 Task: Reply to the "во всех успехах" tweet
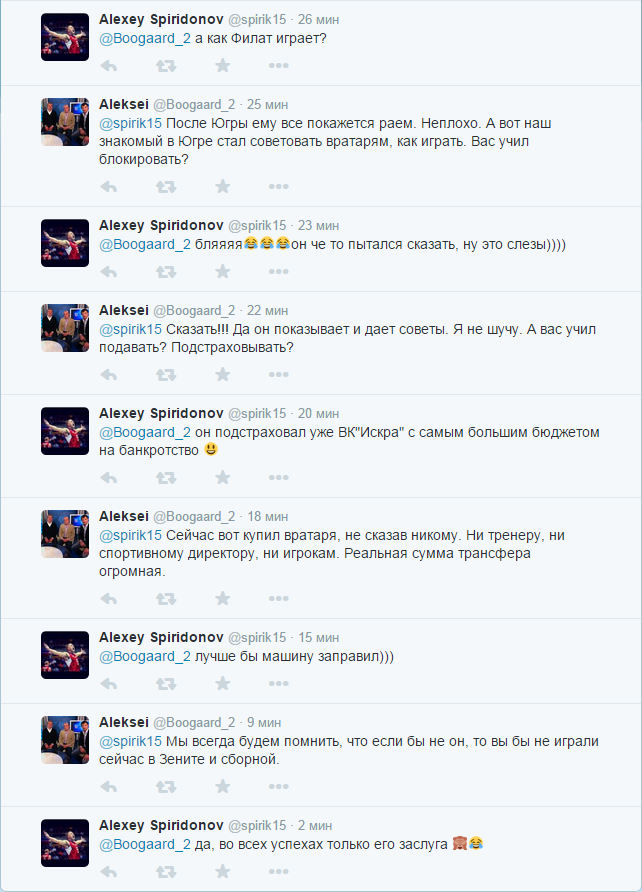[109, 872]
